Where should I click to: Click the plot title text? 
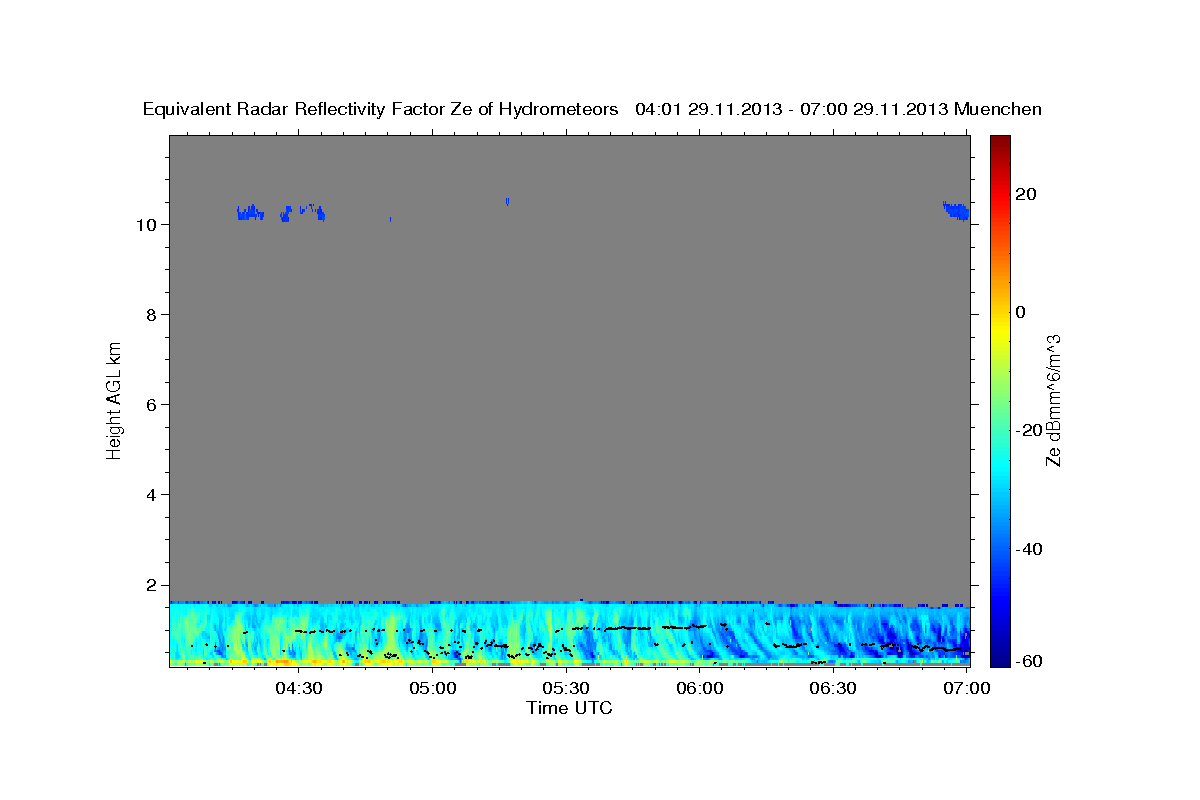pyautogui.click(x=593, y=109)
